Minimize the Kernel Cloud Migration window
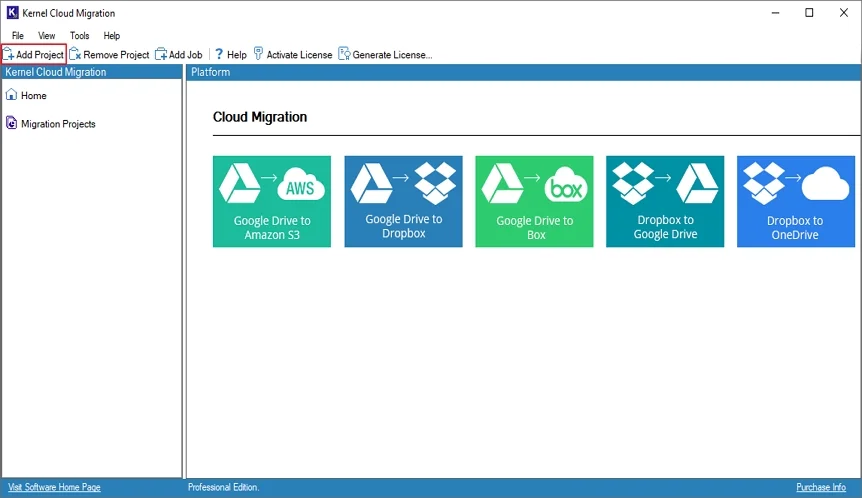862x498 pixels. point(775,13)
